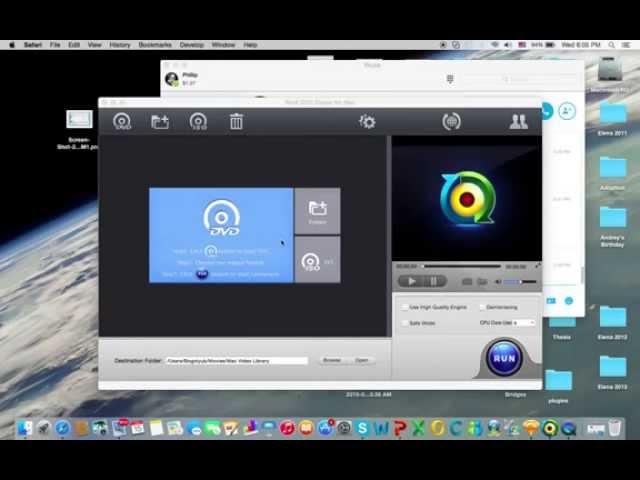Open the Help menu

coord(250,45)
